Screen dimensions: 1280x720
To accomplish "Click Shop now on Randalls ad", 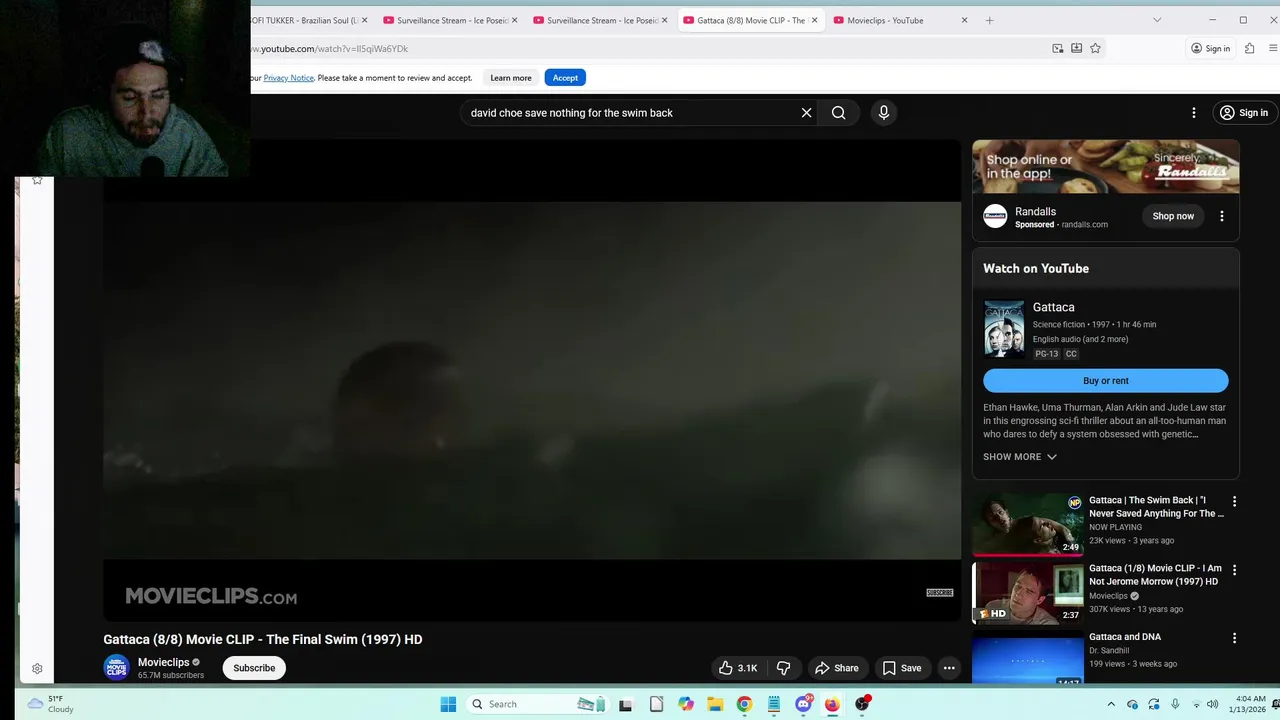I will 1173,216.
